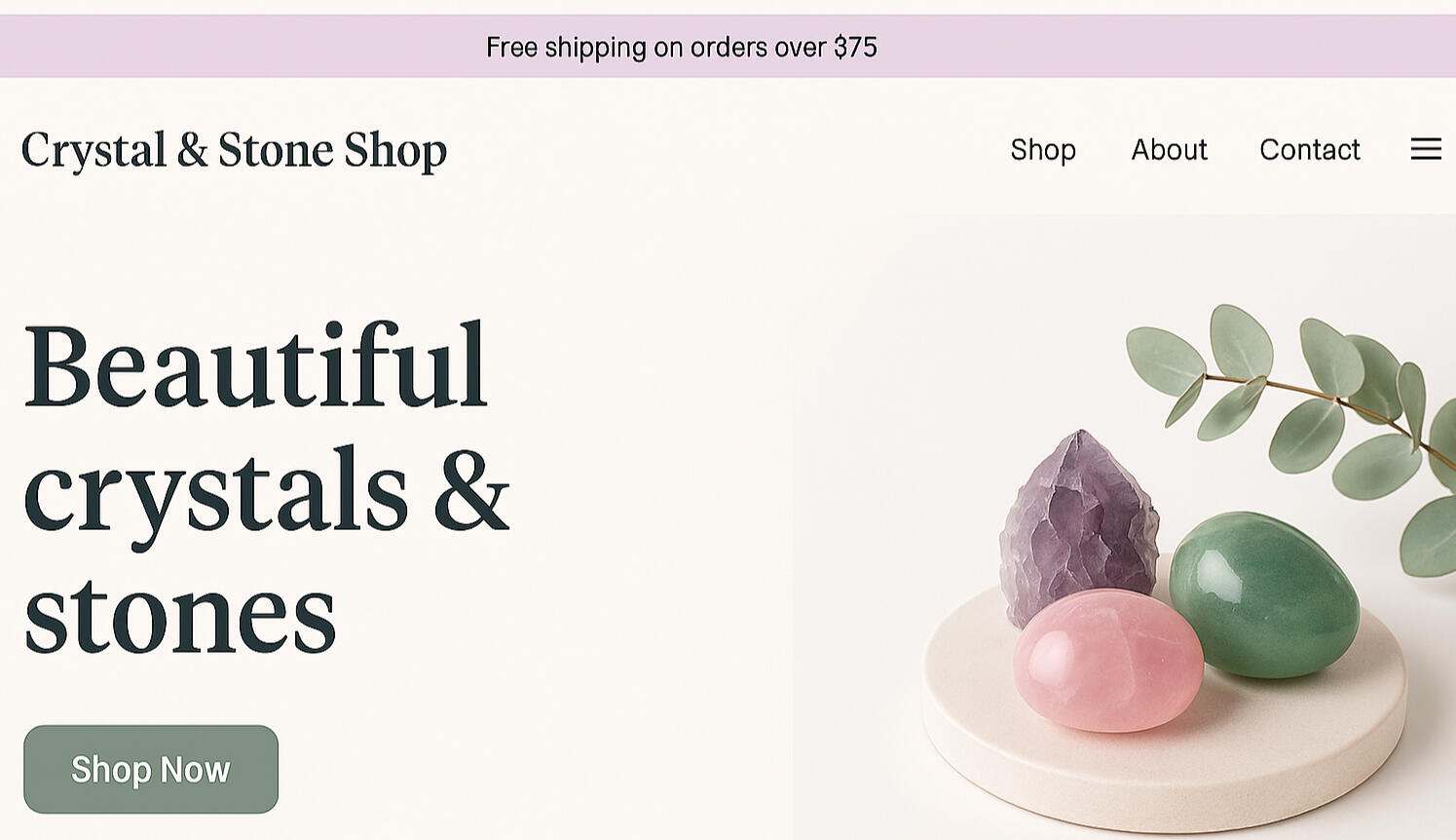Navigate to the Contact page

coord(1309,149)
